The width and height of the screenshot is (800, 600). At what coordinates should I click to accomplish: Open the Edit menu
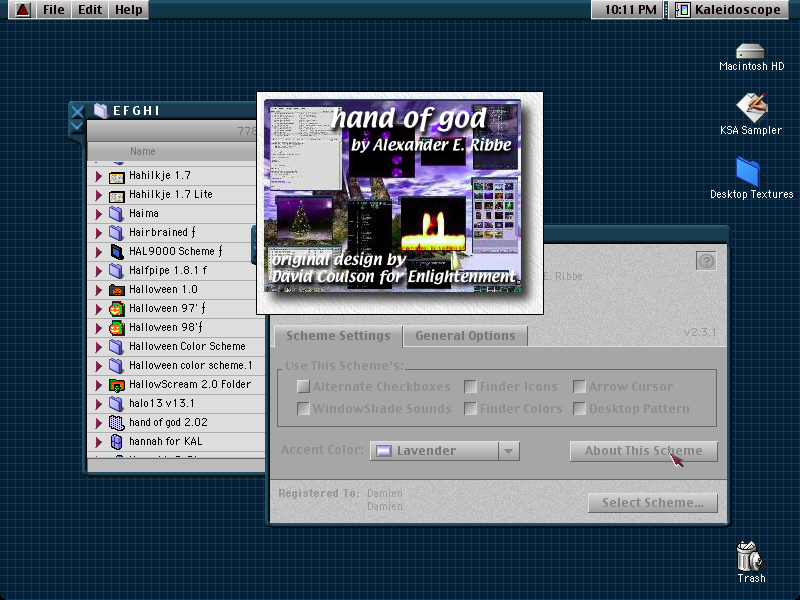tap(90, 9)
